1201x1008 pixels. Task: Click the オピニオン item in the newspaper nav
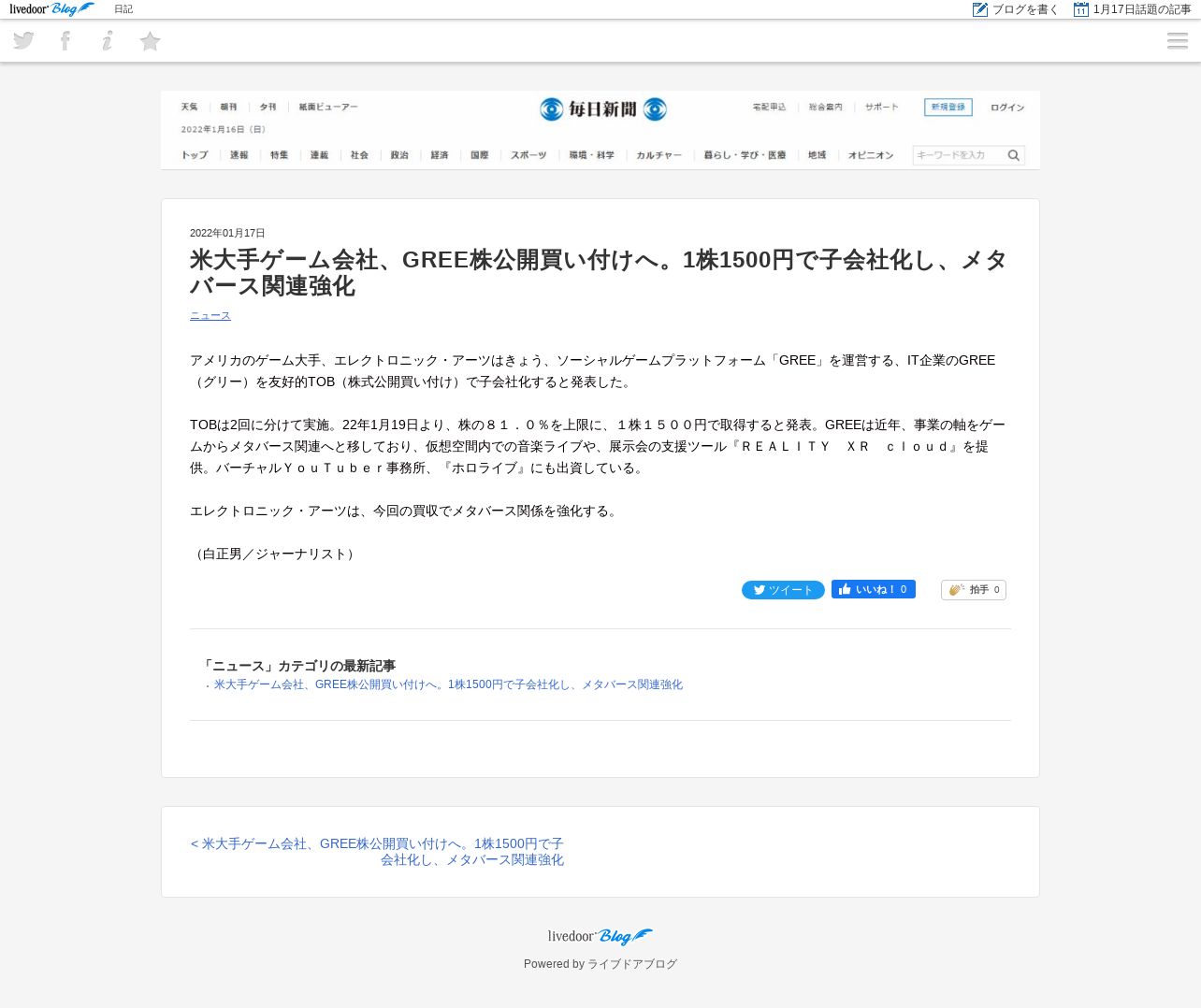click(x=871, y=155)
